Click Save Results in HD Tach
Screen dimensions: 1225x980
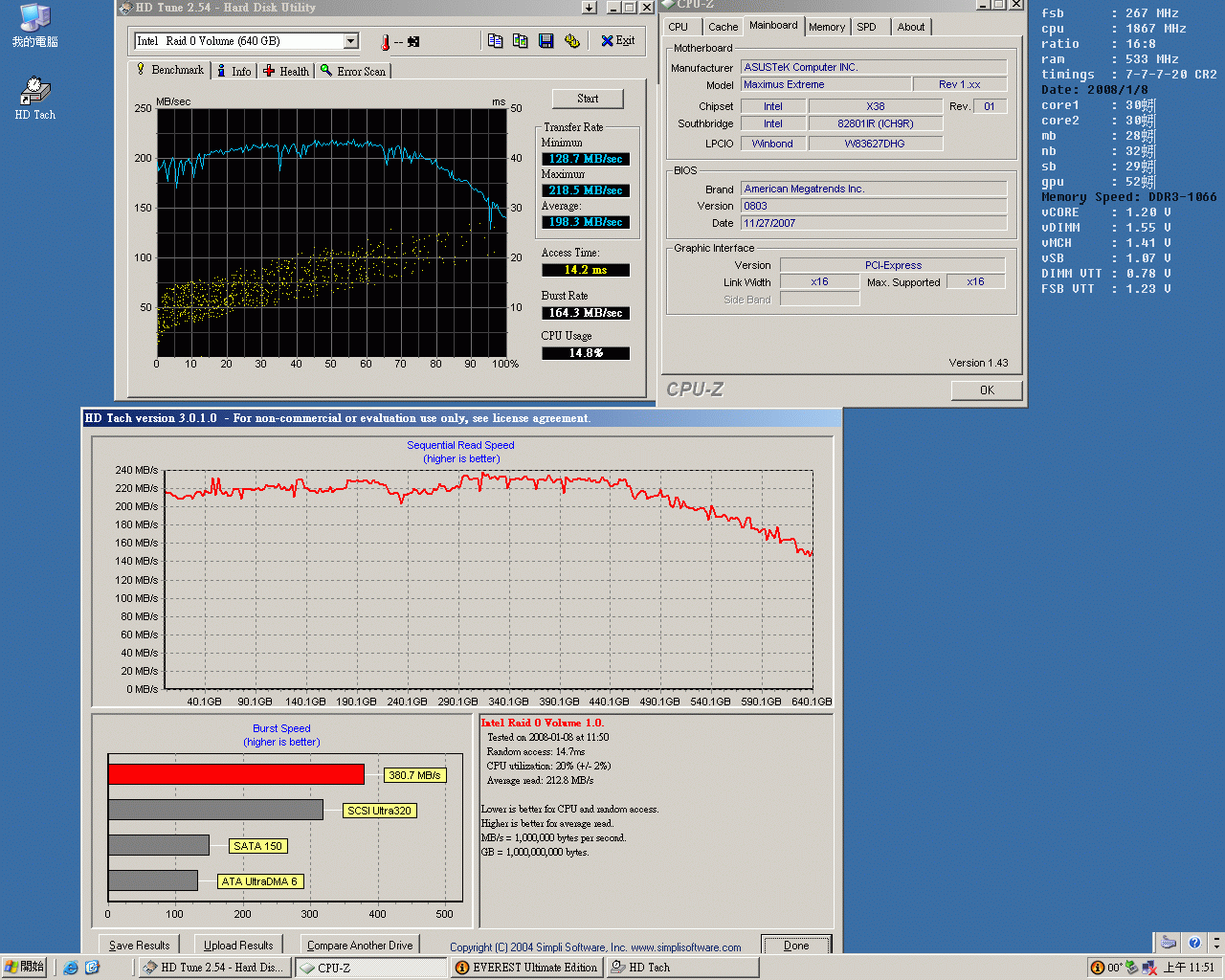(x=140, y=946)
